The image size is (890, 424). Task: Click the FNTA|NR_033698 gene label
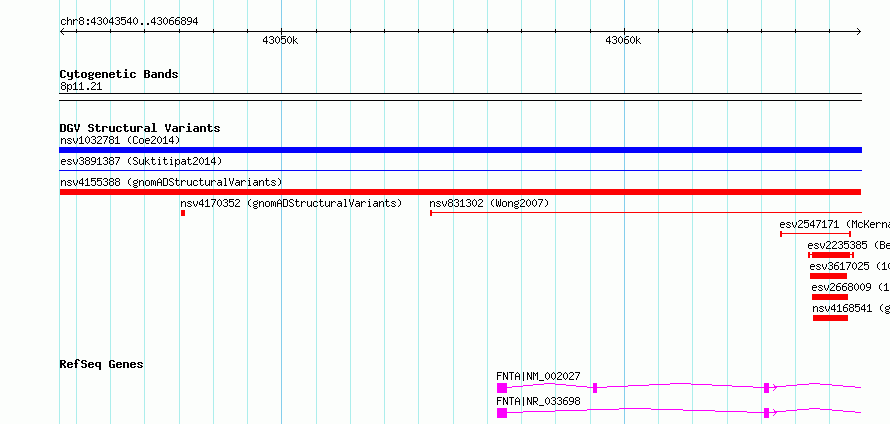pyautogui.click(x=538, y=401)
